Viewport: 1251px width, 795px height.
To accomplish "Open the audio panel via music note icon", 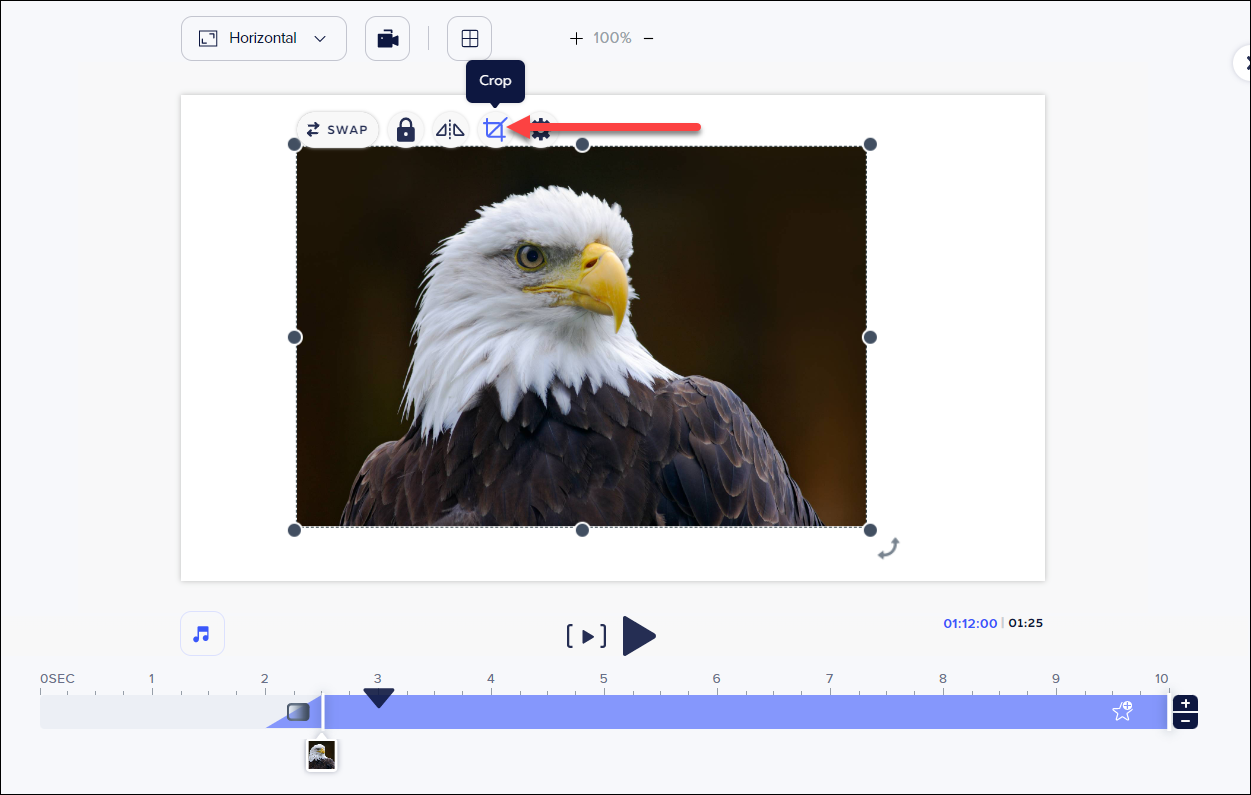I will (x=202, y=633).
